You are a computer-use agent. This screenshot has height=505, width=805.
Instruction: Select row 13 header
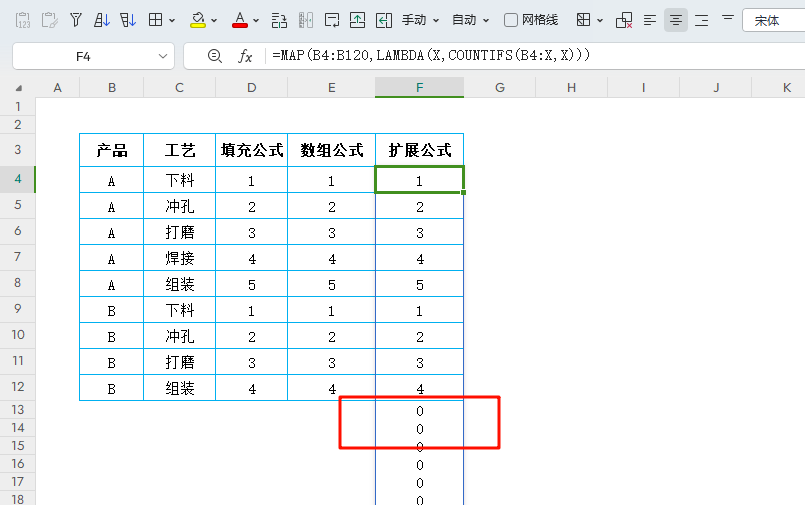(x=17, y=410)
